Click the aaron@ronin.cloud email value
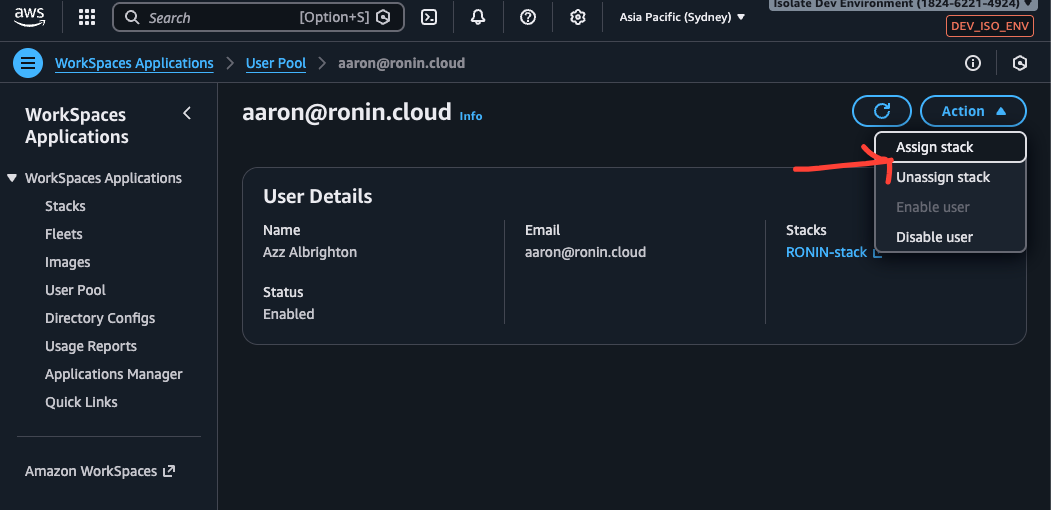Image resolution: width=1051 pixels, height=510 pixels. 586,253
